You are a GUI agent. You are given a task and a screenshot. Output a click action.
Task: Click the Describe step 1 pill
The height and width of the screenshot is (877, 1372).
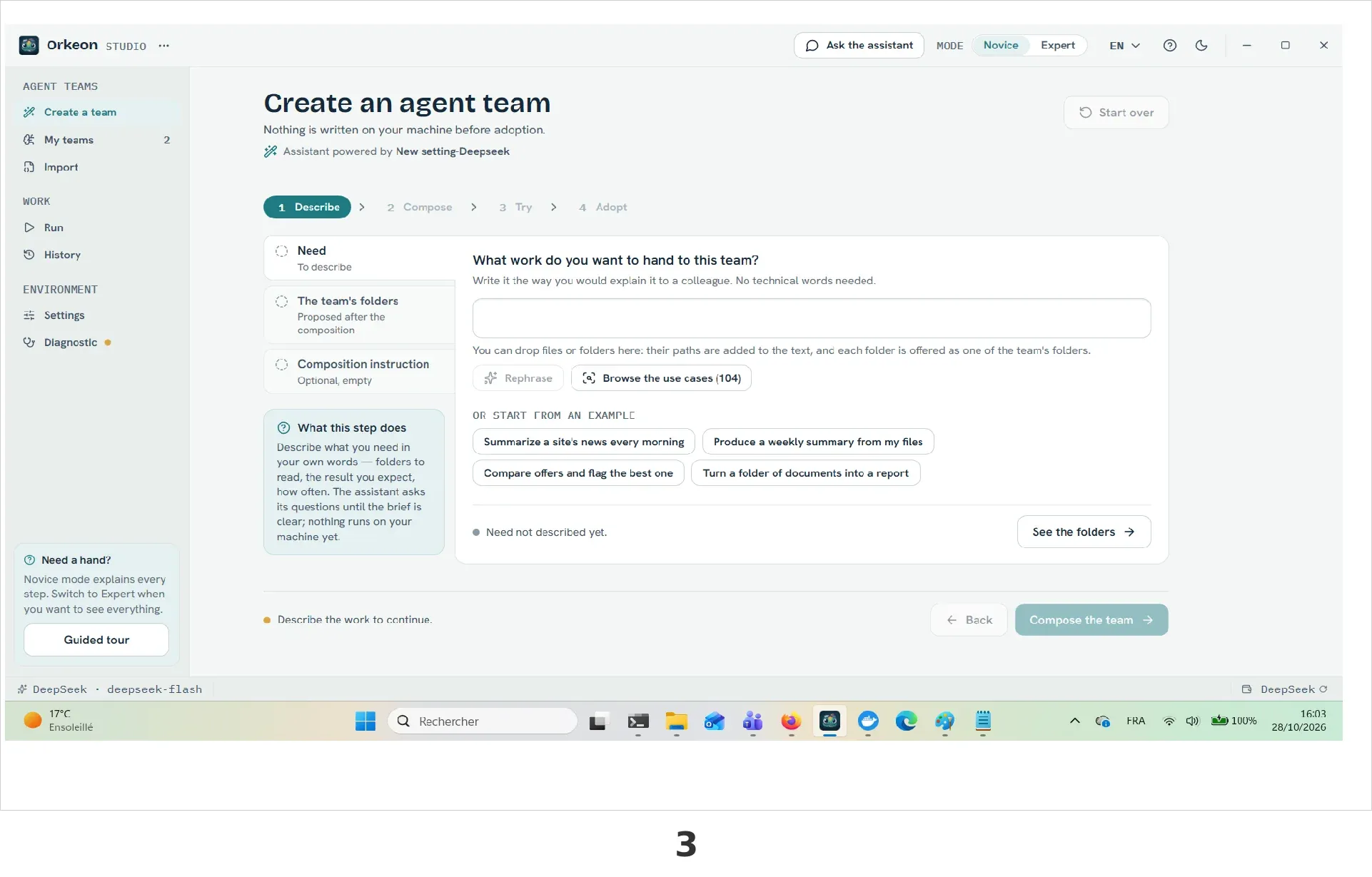pyautogui.click(x=307, y=207)
